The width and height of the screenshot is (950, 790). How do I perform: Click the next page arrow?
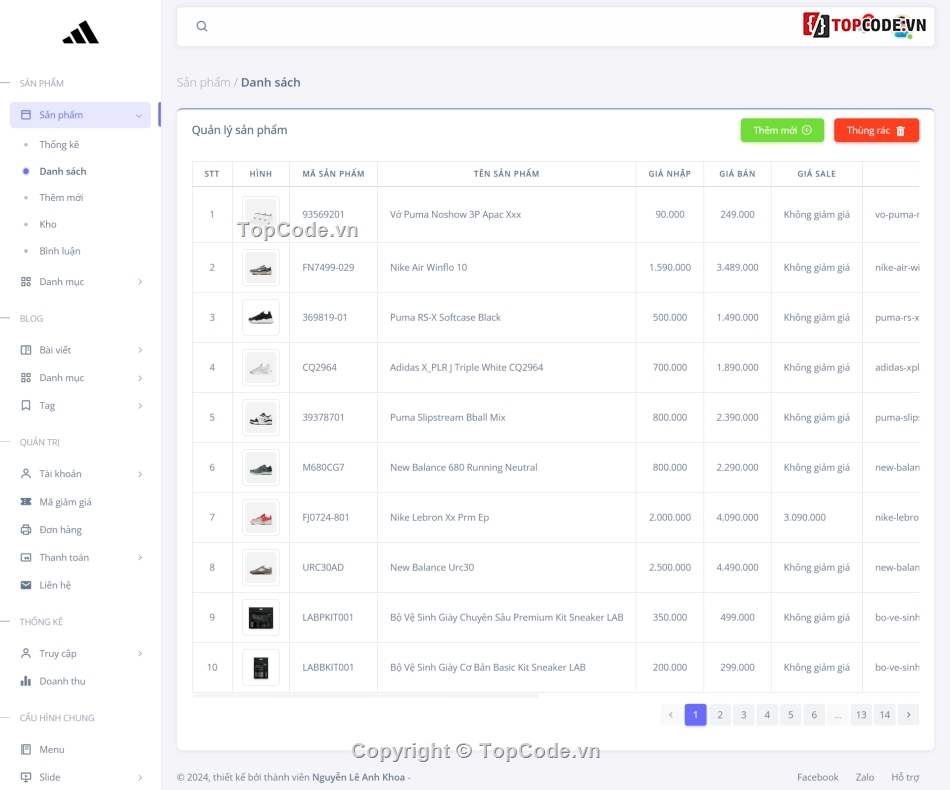click(x=908, y=715)
